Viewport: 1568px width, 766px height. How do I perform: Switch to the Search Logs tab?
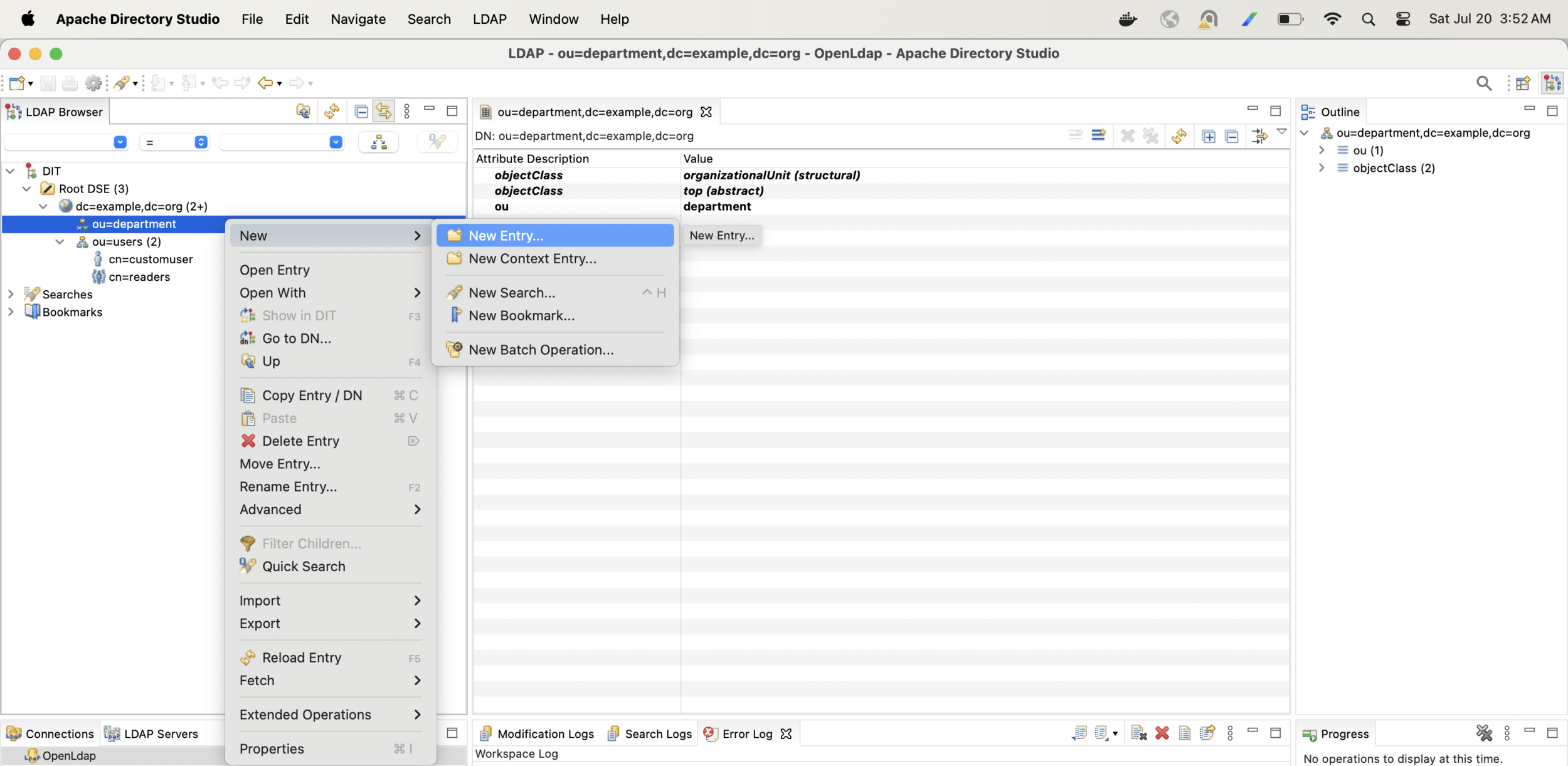point(657,733)
